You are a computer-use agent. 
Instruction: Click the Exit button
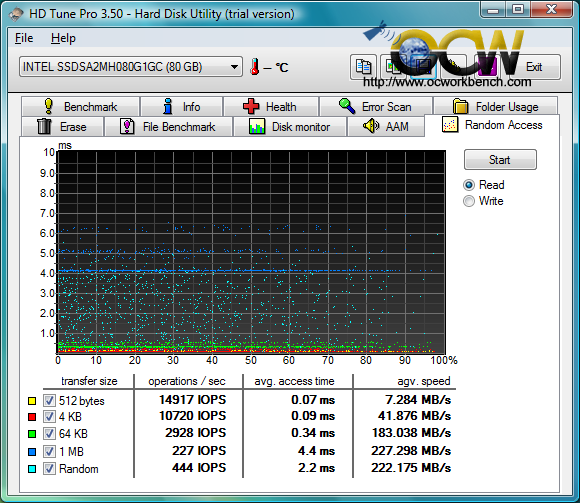click(534, 67)
